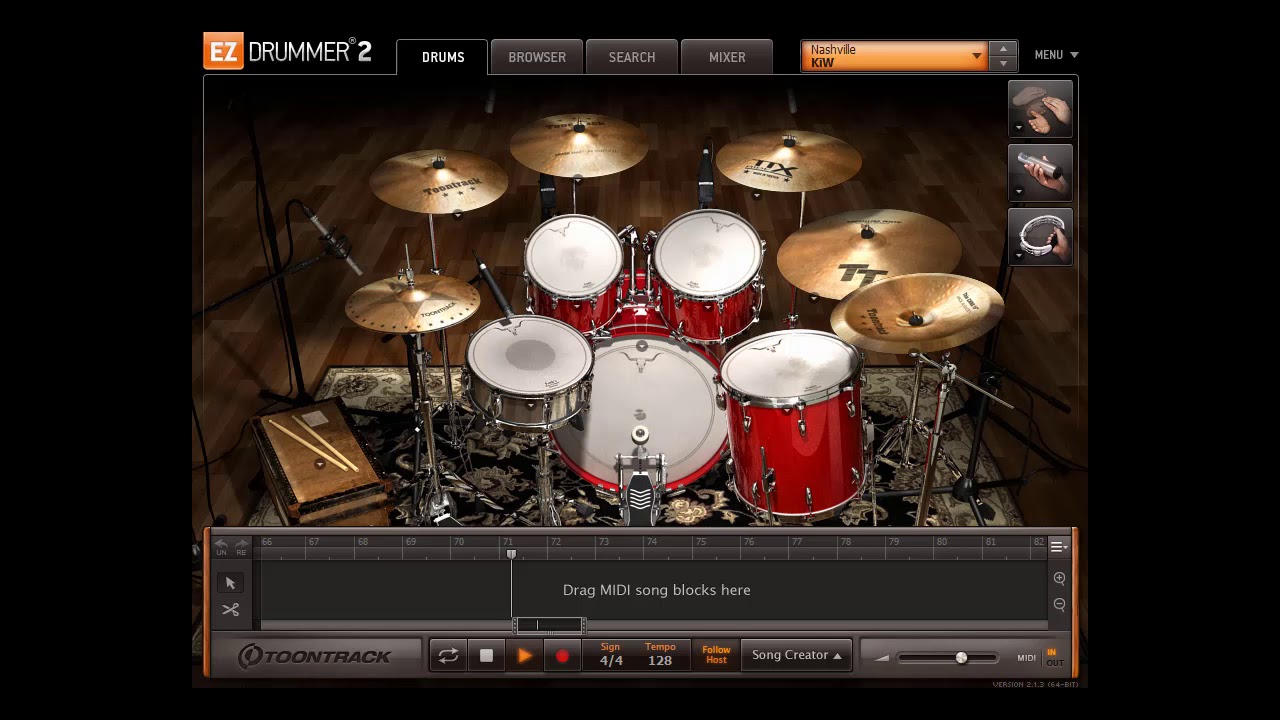Click bar 80 on the timeline ruler
The image size is (1280, 720).
pyautogui.click(x=941, y=542)
